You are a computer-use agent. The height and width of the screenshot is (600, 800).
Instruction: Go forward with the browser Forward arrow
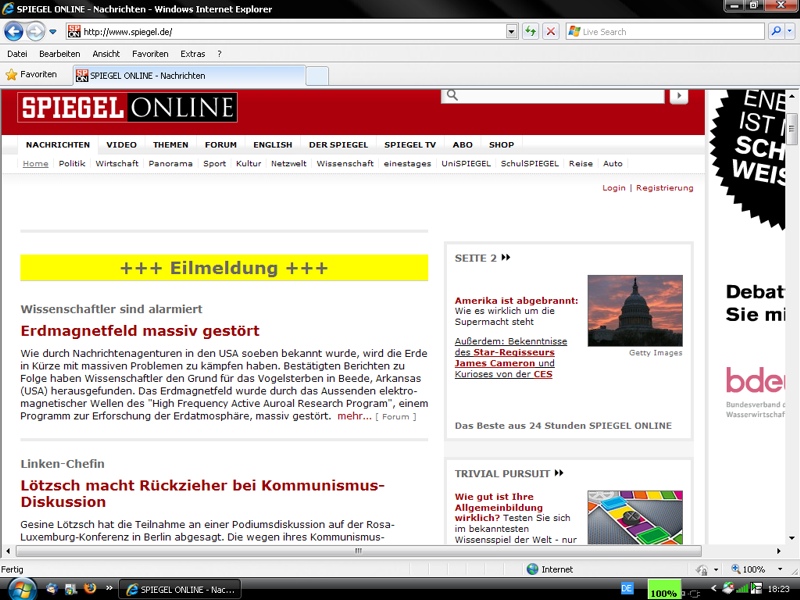35,32
